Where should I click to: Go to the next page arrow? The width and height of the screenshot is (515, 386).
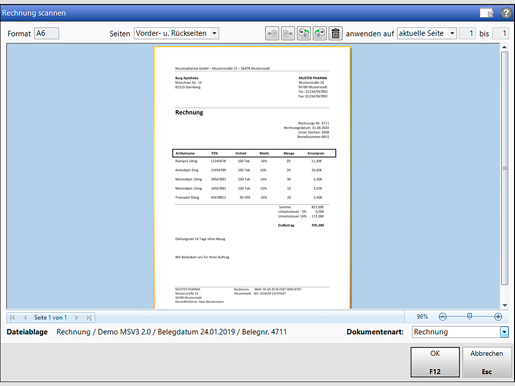pos(77,317)
